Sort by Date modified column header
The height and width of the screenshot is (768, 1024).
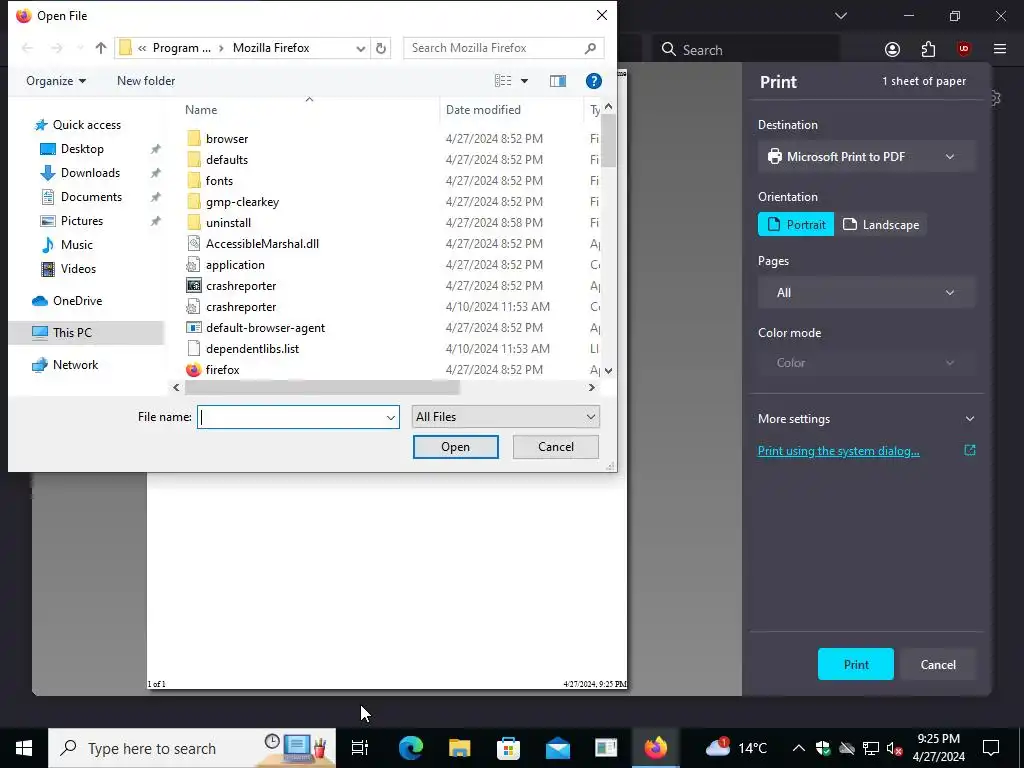pyautogui.click(x=511, y=110)
